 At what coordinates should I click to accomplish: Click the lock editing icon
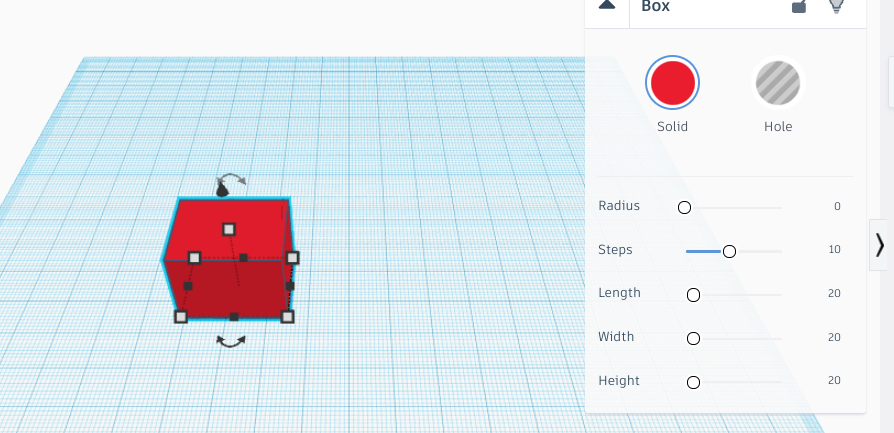coord(799,6)
